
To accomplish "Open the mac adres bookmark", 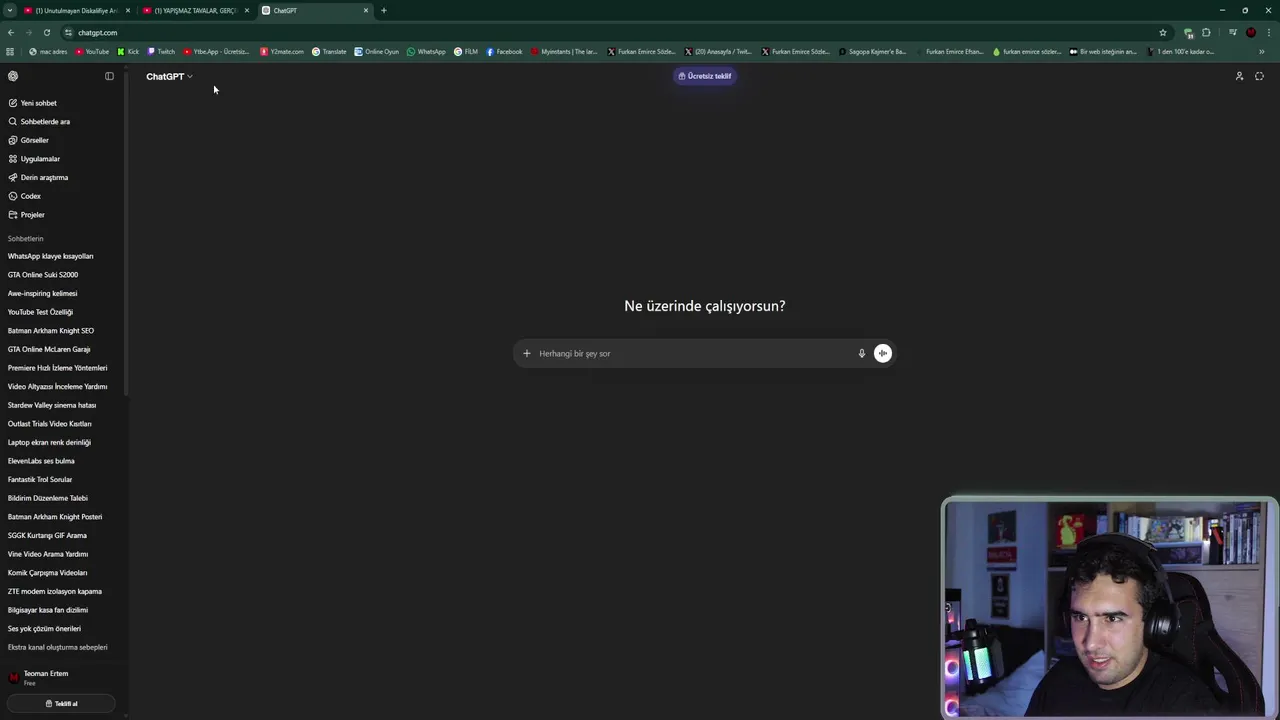I will click(48, 51).
